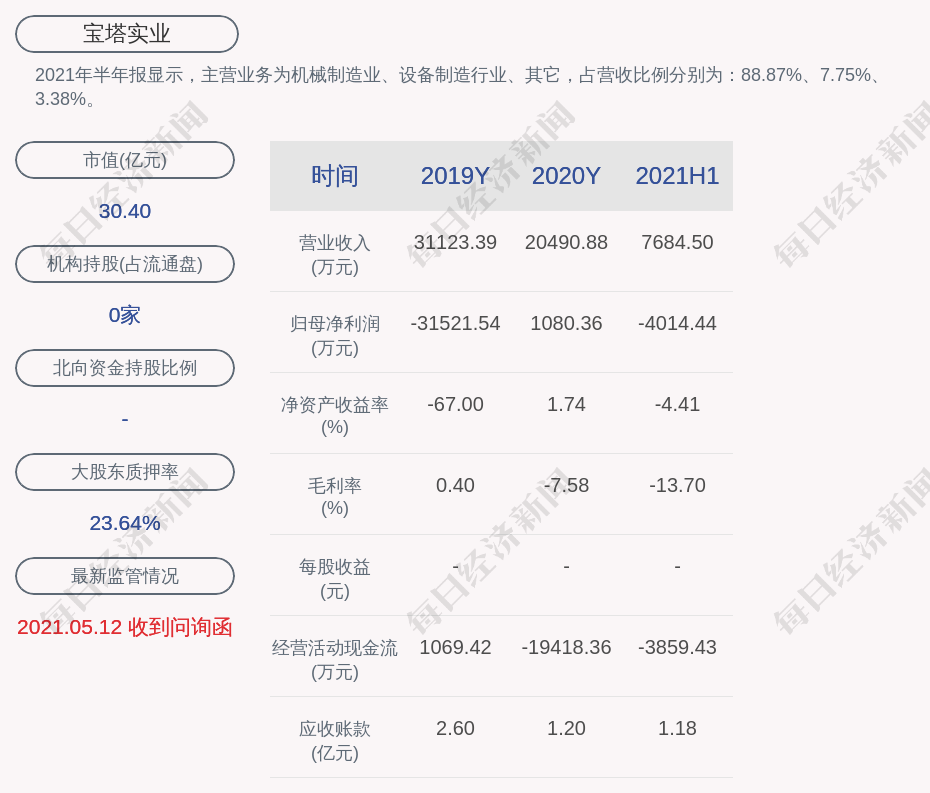This screenshot has width=930, height=793.
Task: Open the 最新监管情况 label pill
Action: (125, 576)
